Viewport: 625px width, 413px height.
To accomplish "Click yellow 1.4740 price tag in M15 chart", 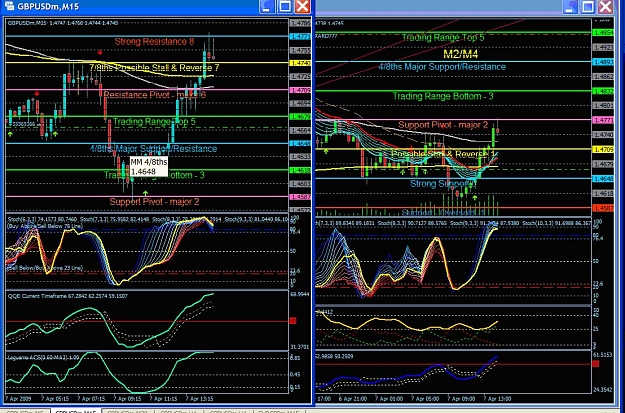I will click(x=300, y=63).
